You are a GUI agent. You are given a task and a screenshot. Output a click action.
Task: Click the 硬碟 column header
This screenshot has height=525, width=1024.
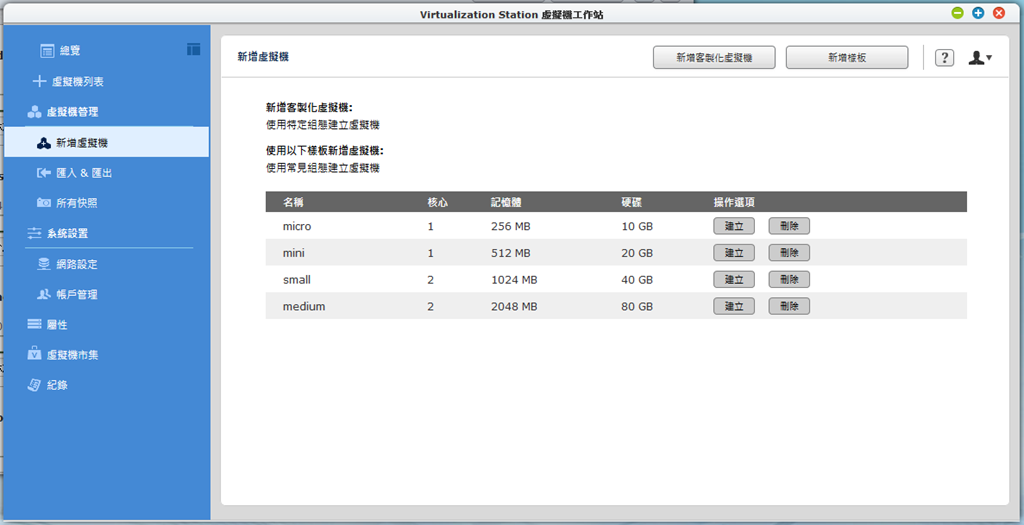(632, 202)
